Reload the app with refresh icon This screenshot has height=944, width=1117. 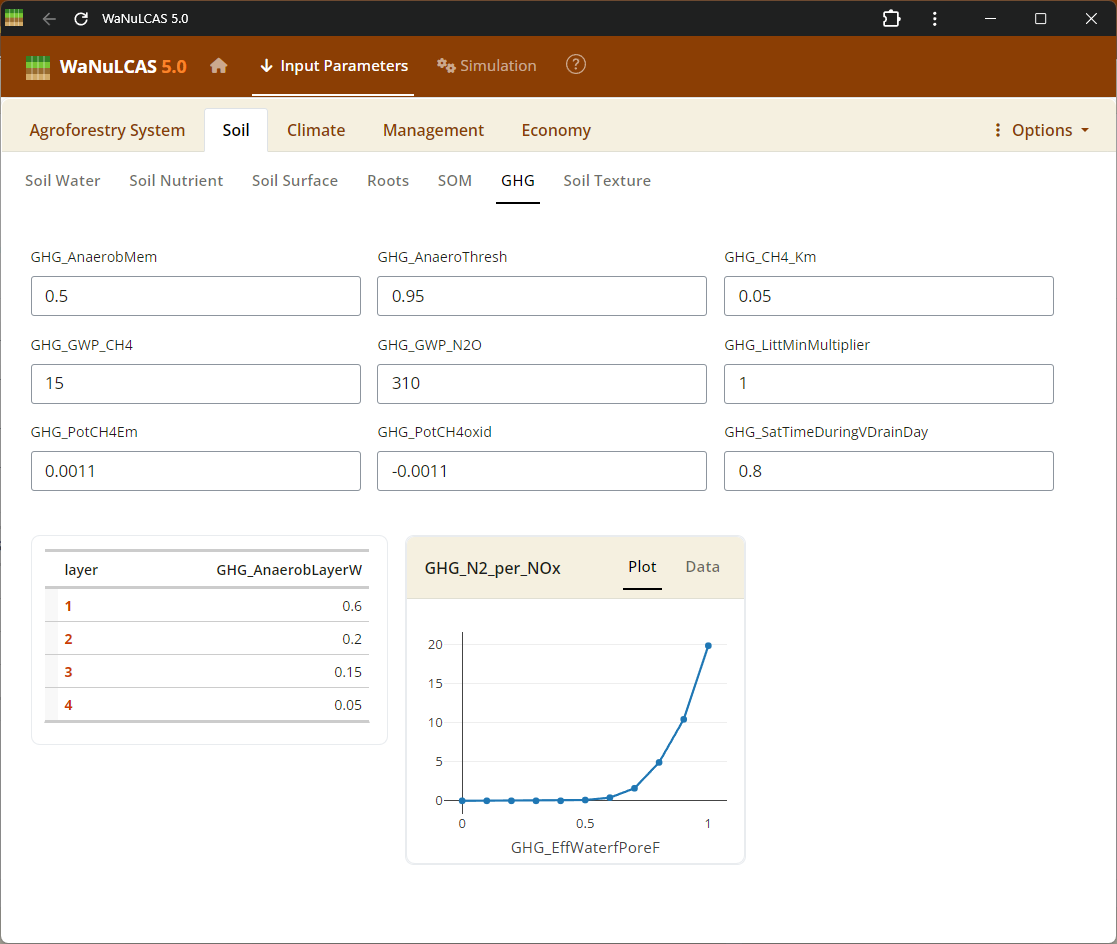pos(81,19)
